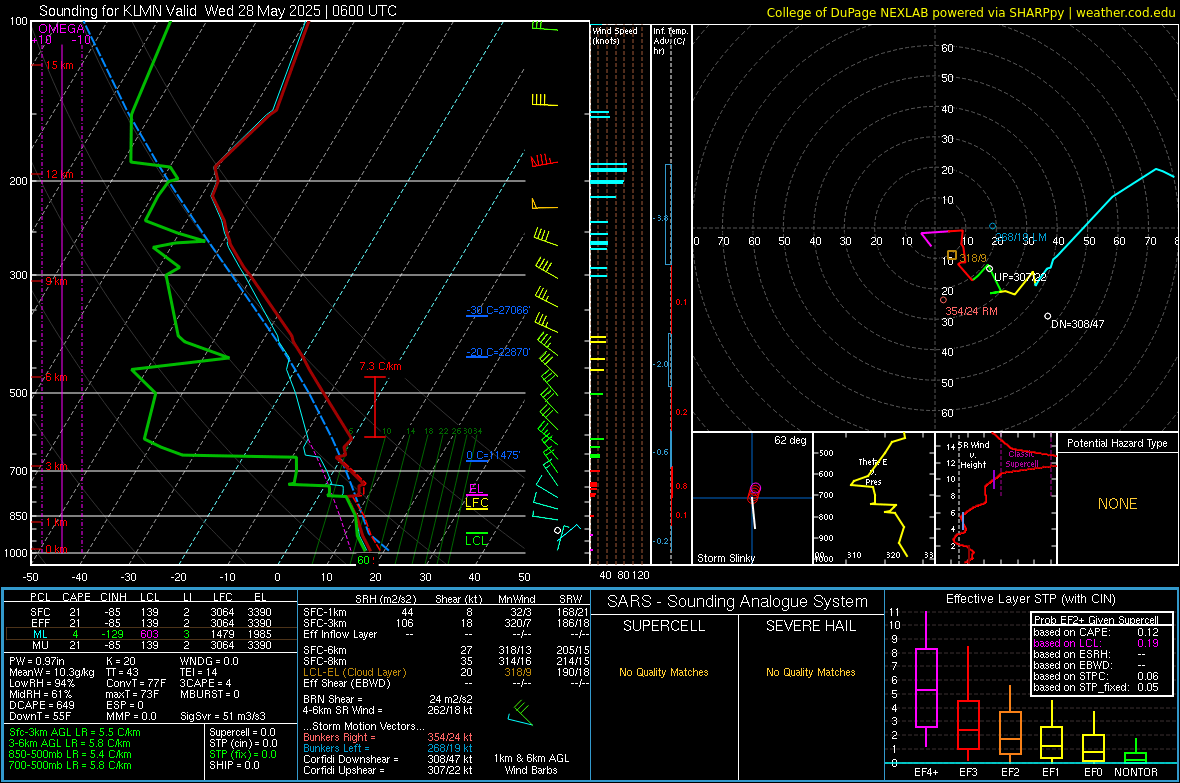Click the yellow NONE hazard type
This screenshot has height=783, width=1180.
click(1117, 504)
